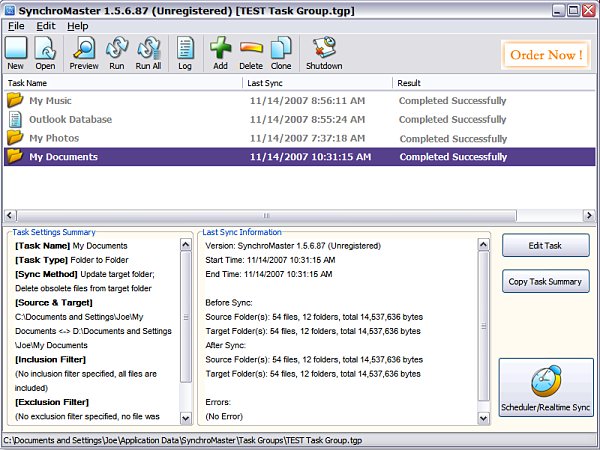Viewport: 600px width, 450px height.
Task: Click the Shutdown toolbar icon
Action: point(324,48)
